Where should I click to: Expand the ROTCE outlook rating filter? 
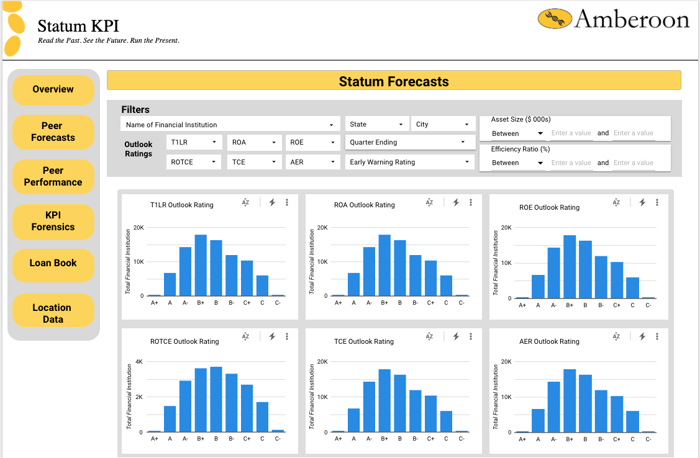[x=194, y=162]
